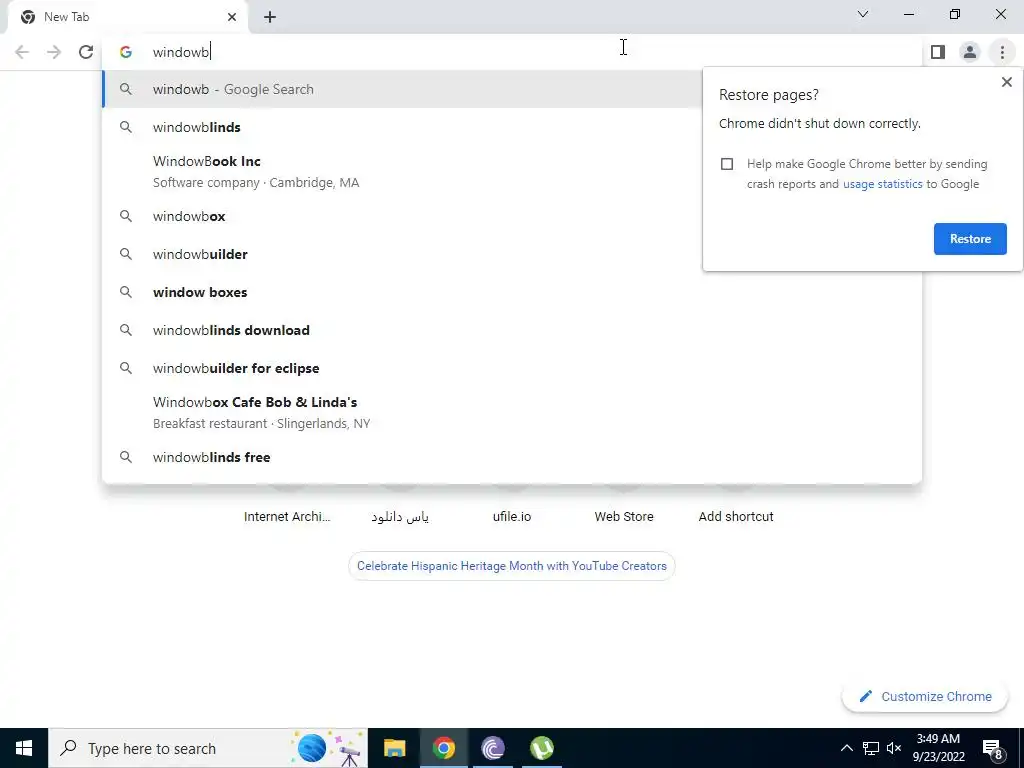
Task: Select 'windowblinds download' suggestion
Action: (512, 330)
